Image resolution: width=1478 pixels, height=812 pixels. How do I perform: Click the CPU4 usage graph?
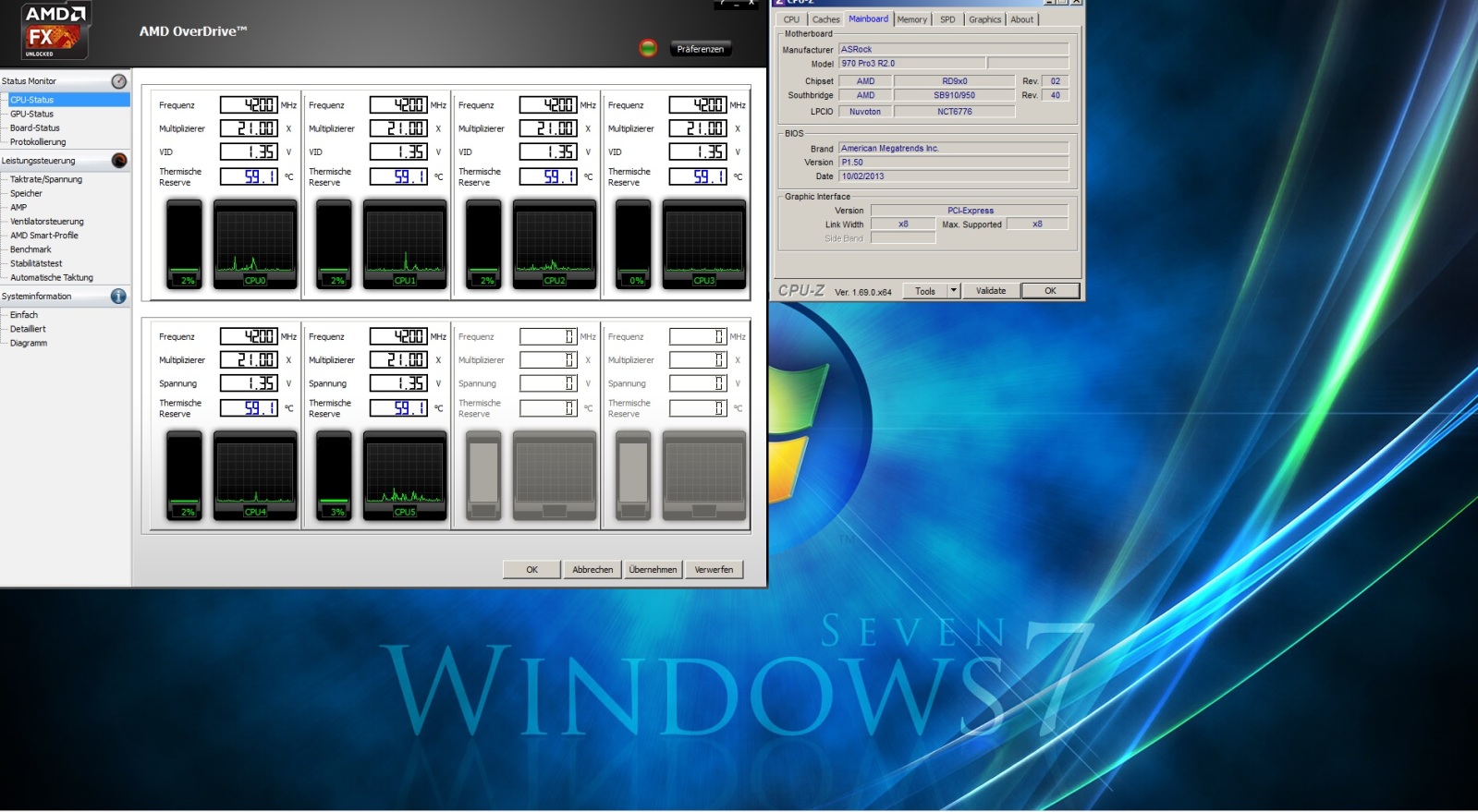coord(255,476)
